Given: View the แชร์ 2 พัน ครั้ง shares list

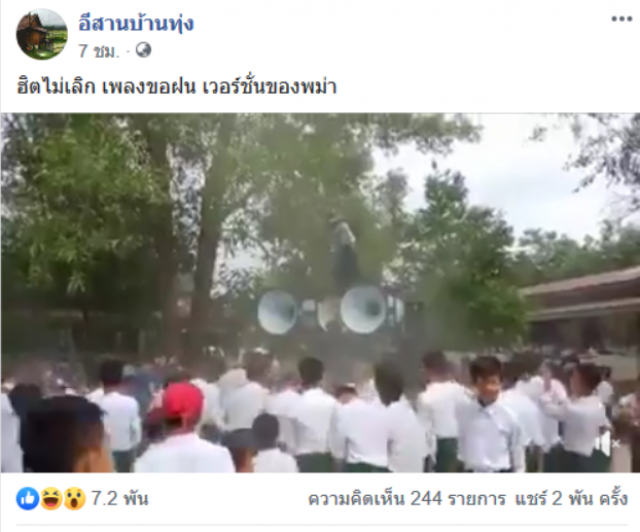Looking at the screenshot, I should click(x=571, y=499).
